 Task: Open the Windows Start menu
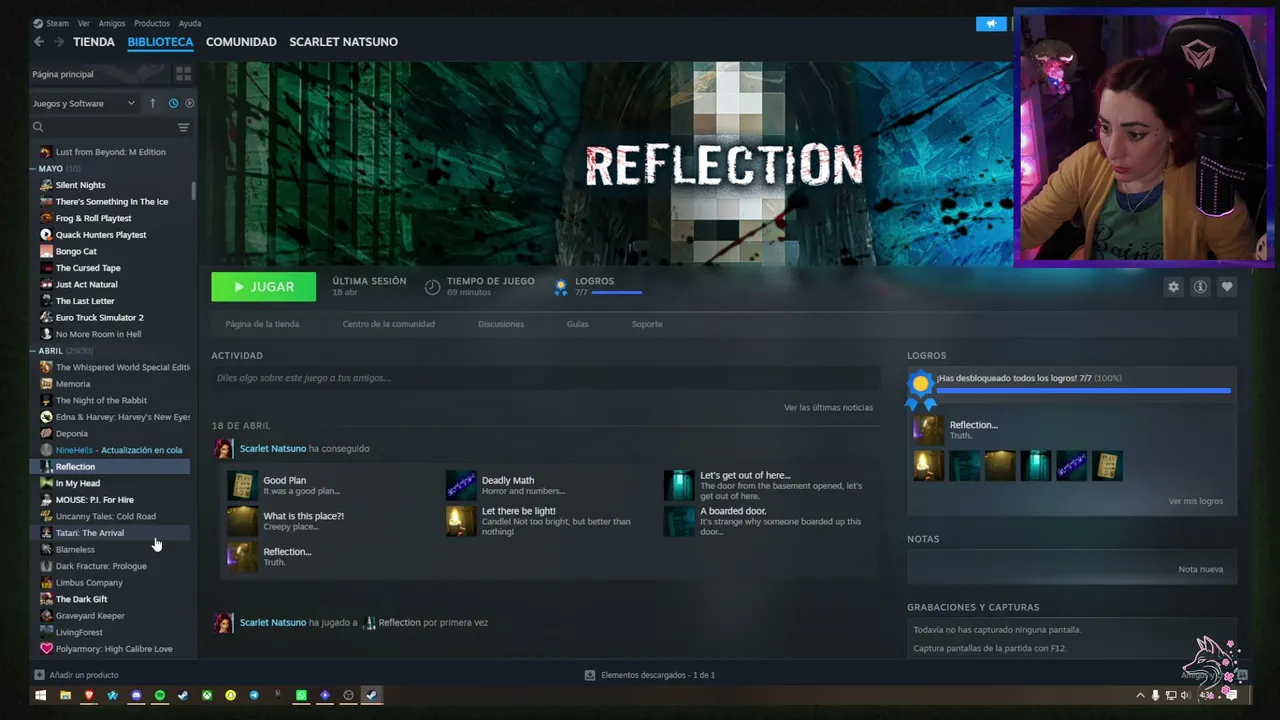[x=41, y=695]
